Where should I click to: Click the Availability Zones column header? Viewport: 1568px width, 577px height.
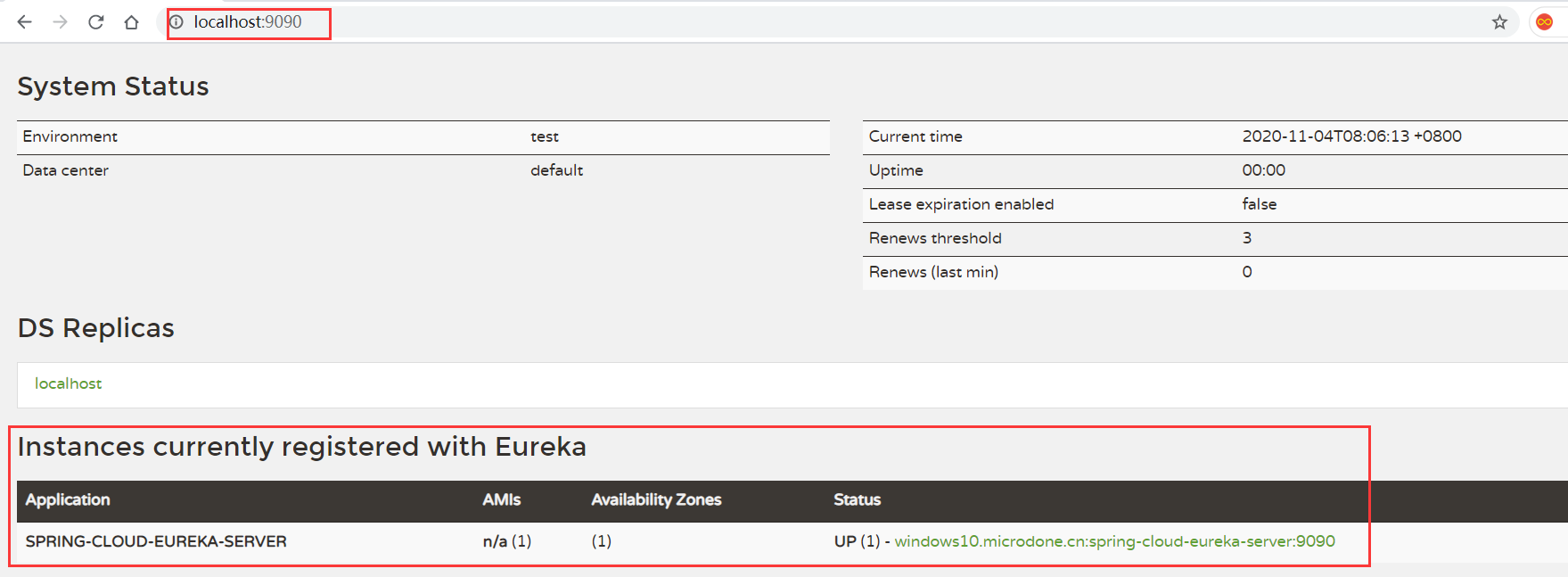(x=657, y=500)
